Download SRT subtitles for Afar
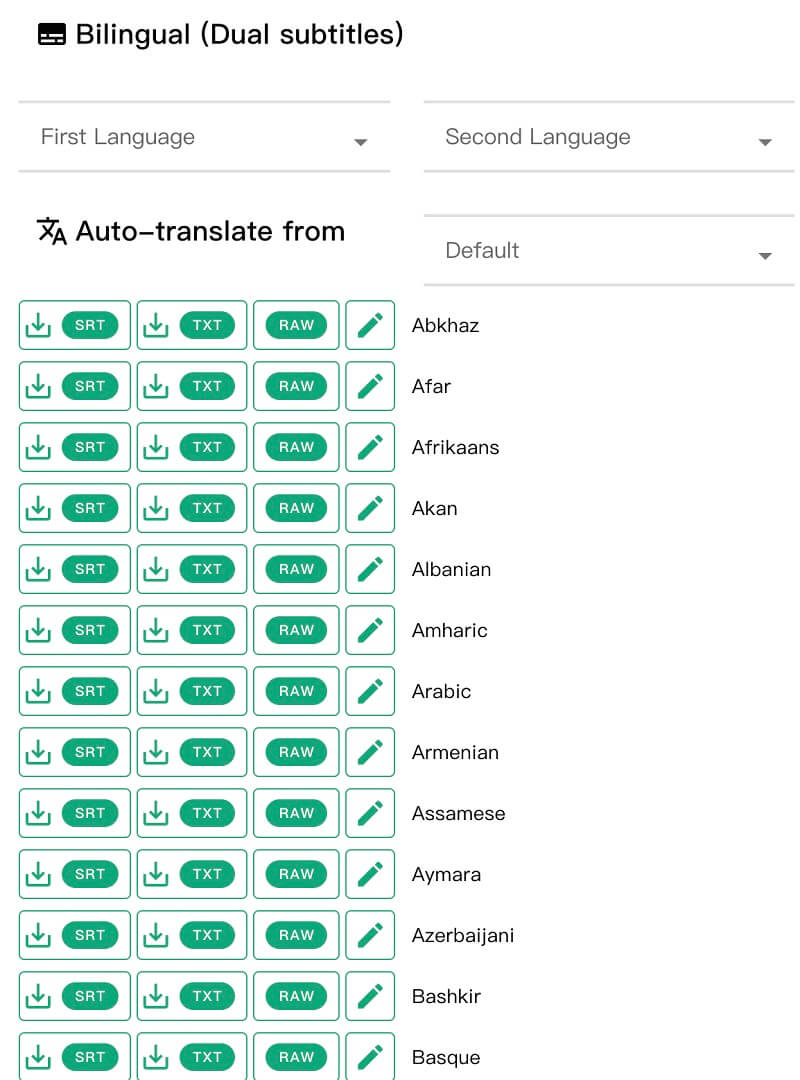800x1080 pixels. pyautogui.click(x=74, y=386)
